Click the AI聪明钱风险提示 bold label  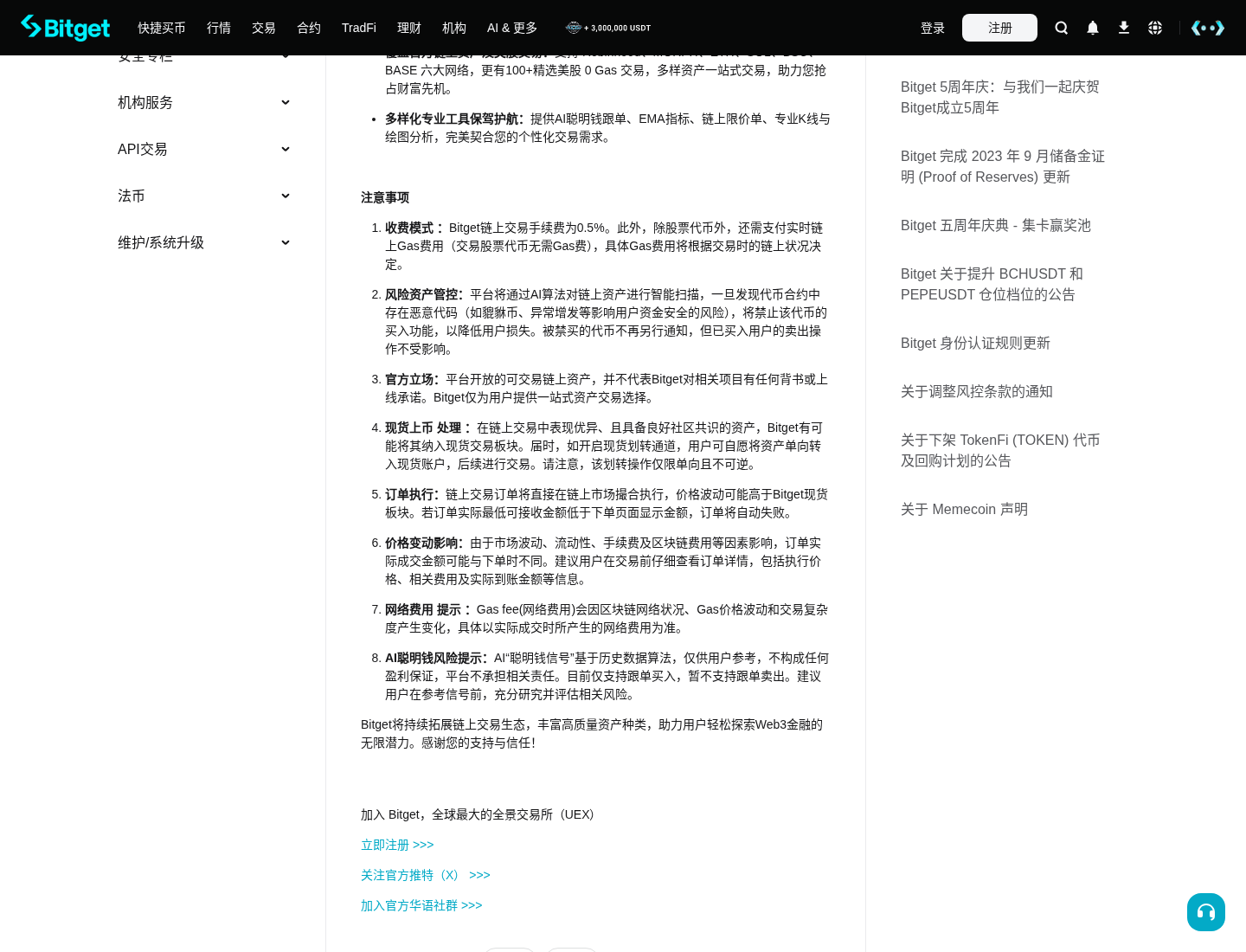click(x=437, y=658)
